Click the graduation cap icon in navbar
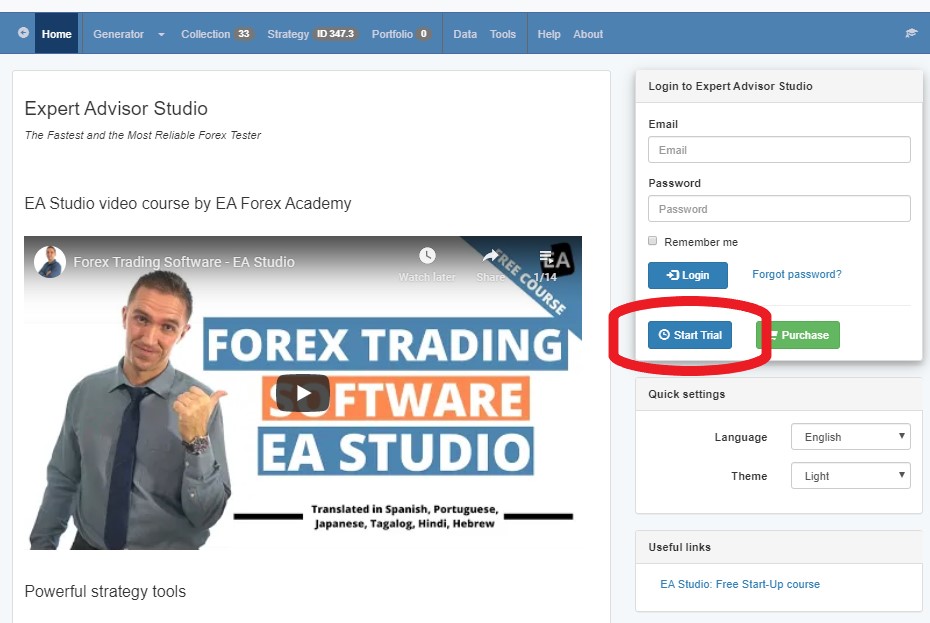The width and height of the screenshot is (930, 623). (911, 33)
